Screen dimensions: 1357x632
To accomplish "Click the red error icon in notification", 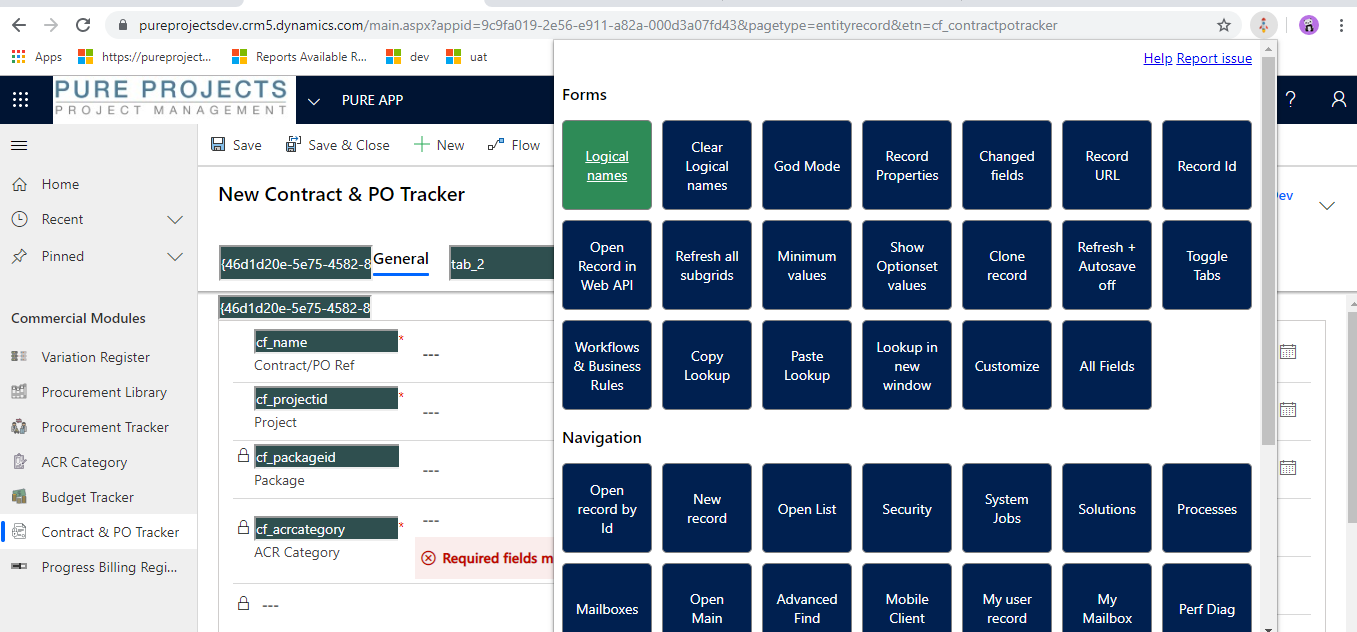I will tap(429, 559).
